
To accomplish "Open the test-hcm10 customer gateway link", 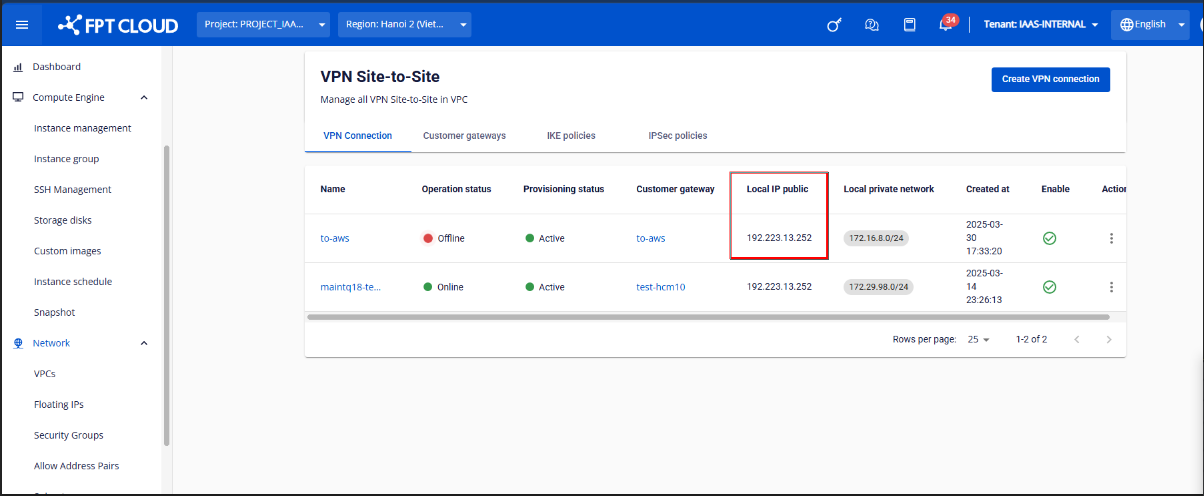I will click(x=661, y=287).
